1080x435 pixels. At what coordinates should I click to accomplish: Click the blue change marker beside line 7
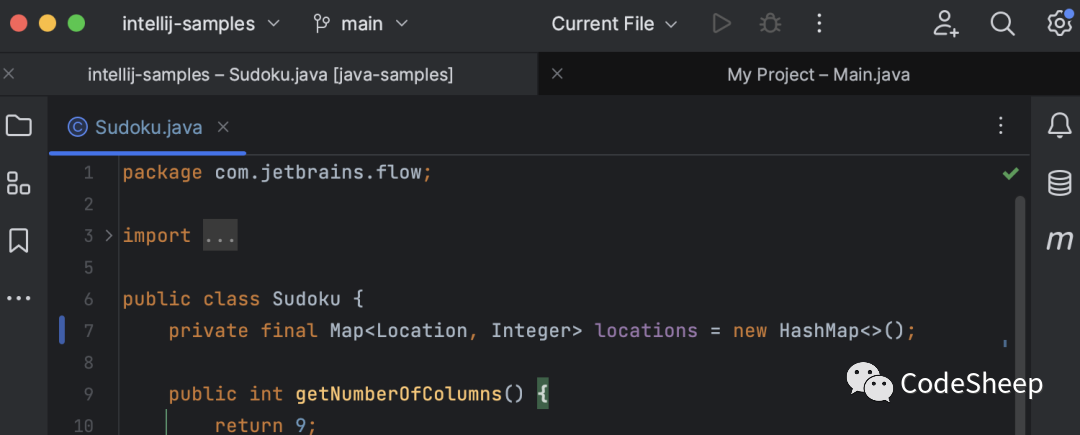(61, 330)
